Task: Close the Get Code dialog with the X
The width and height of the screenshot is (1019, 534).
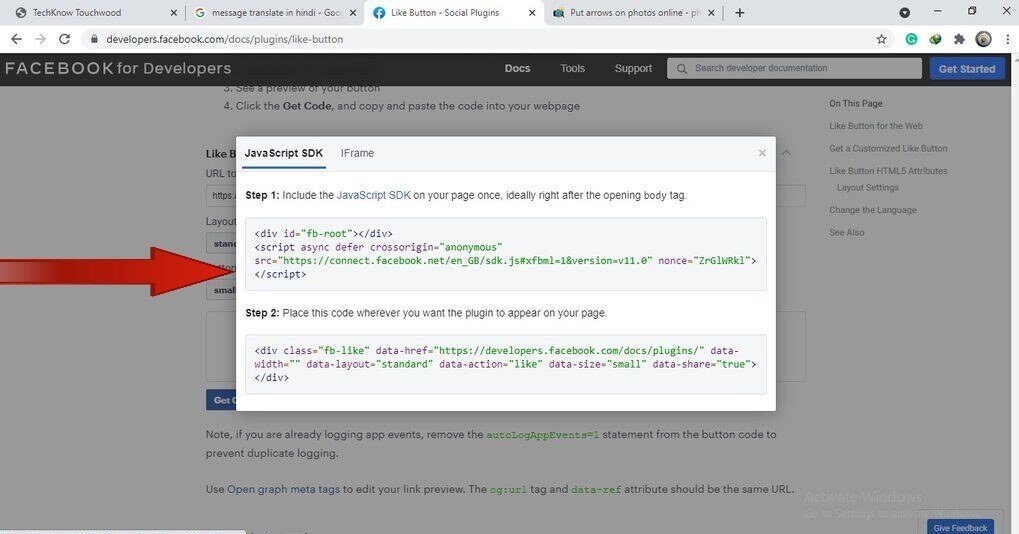Action: click(x=762, y=153)
